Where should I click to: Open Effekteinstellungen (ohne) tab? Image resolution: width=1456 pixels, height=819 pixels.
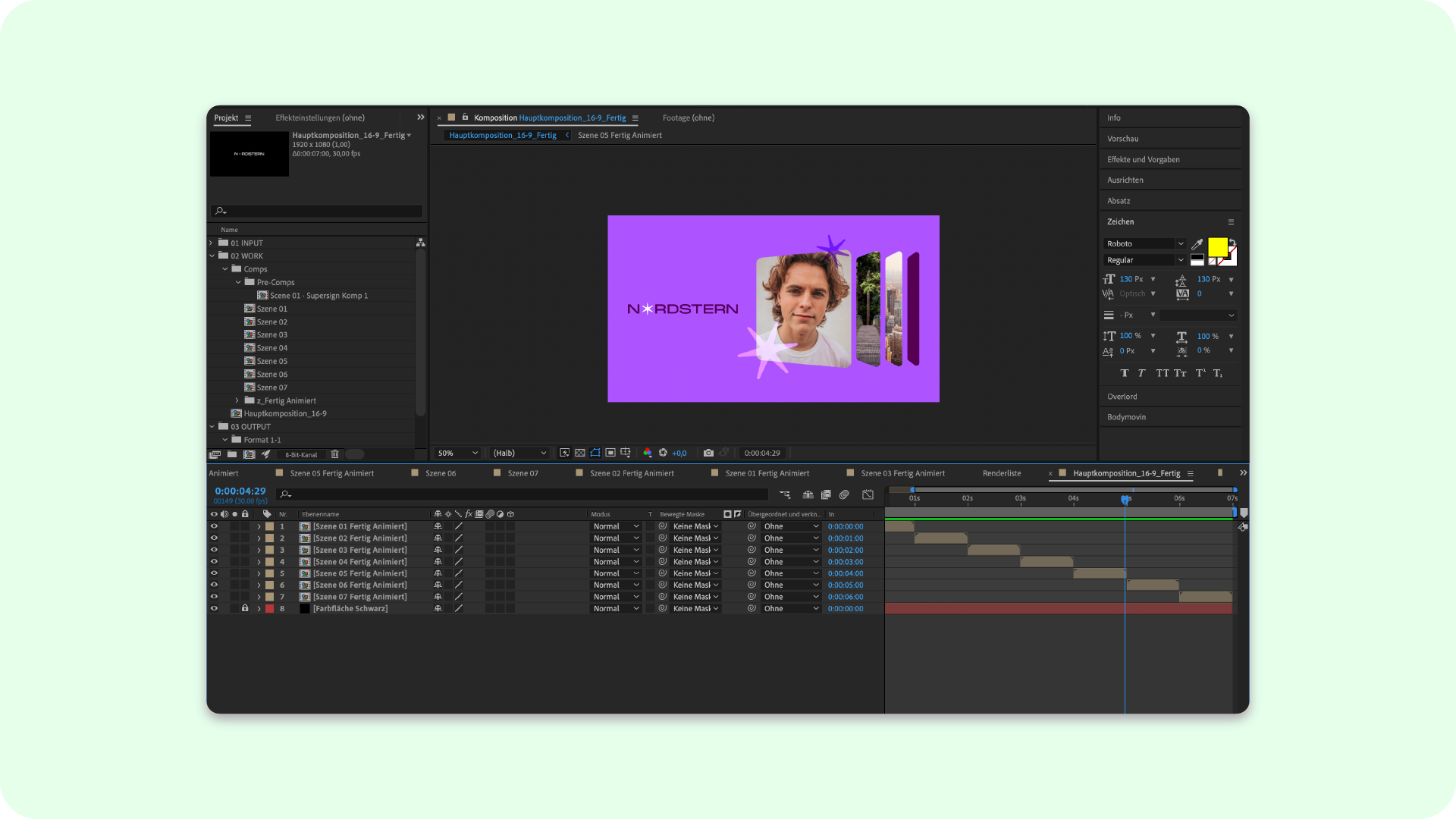pyautogui.click(x=320, y=118)
